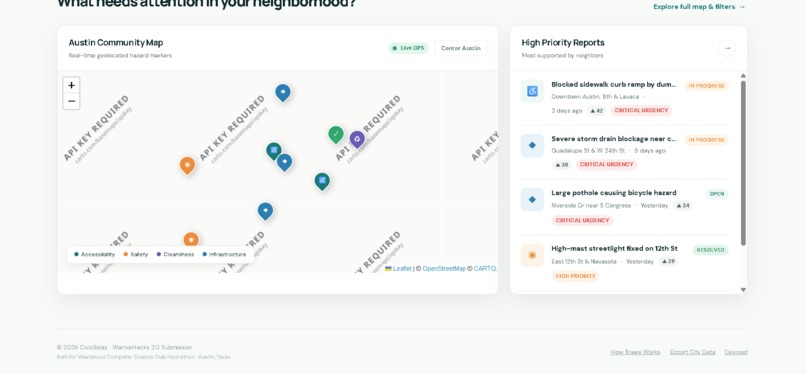Image resolution: width=806 pixels, height=374 pixels.
Task: Toggle Infrastructure in the map legend
Action: point(224,254)
